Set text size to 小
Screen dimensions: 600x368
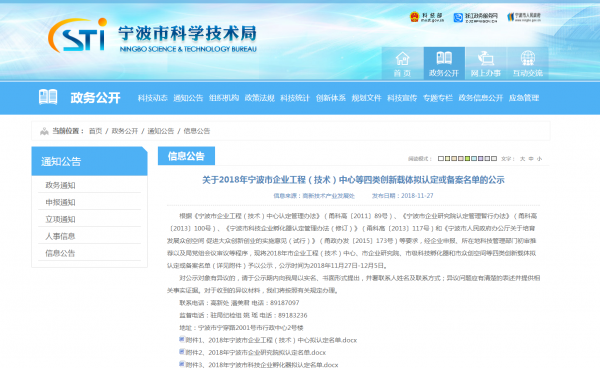pos(540,158)
